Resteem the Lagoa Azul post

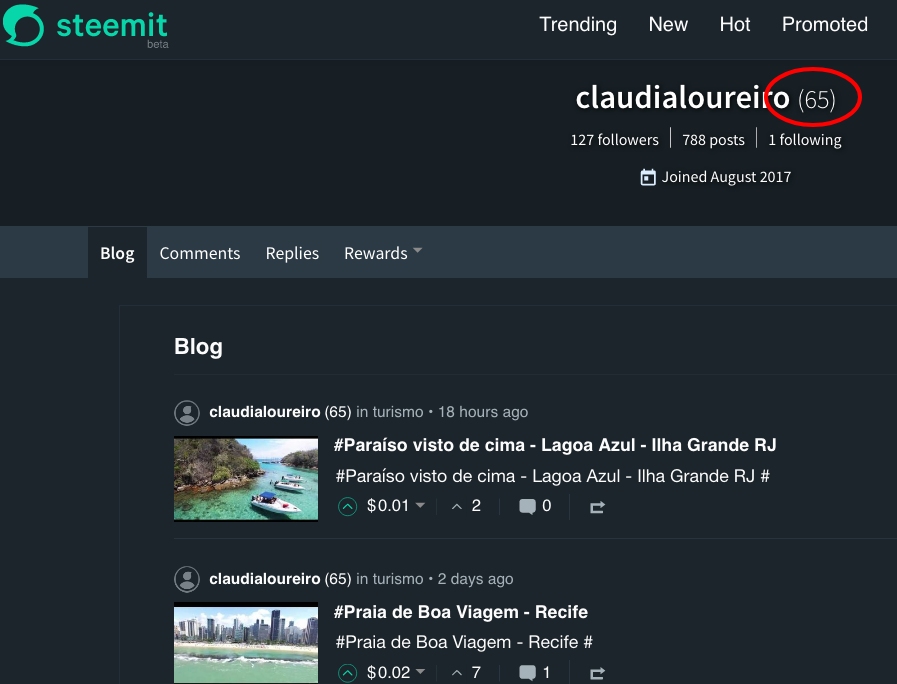pos(597,507)
